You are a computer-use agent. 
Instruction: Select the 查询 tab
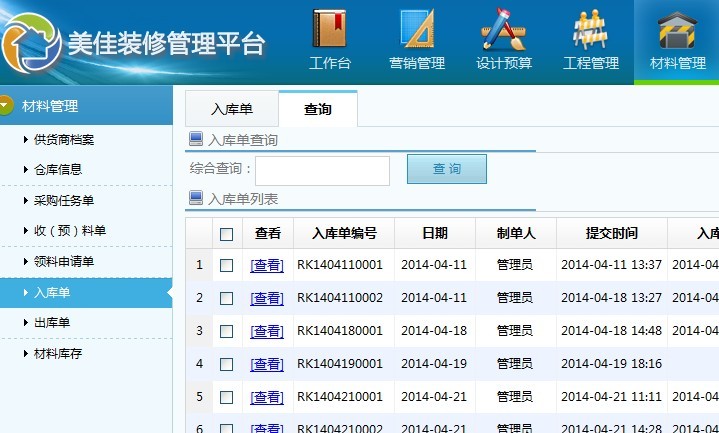point(317,109)
